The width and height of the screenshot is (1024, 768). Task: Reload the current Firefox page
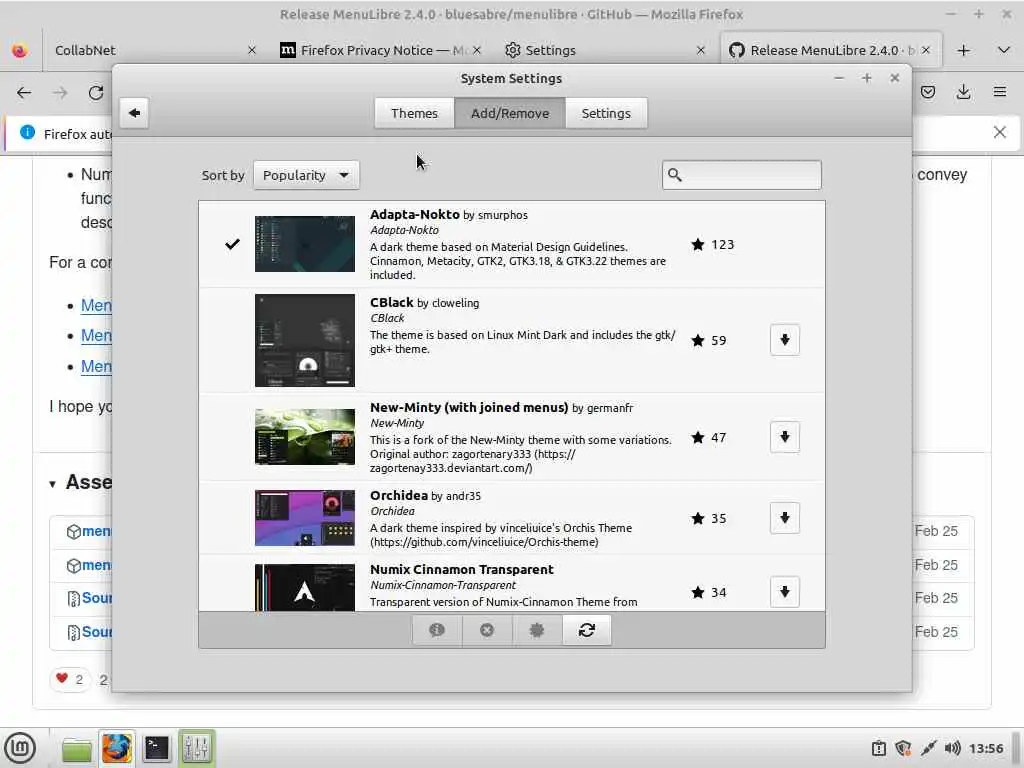tap(96, 93)
